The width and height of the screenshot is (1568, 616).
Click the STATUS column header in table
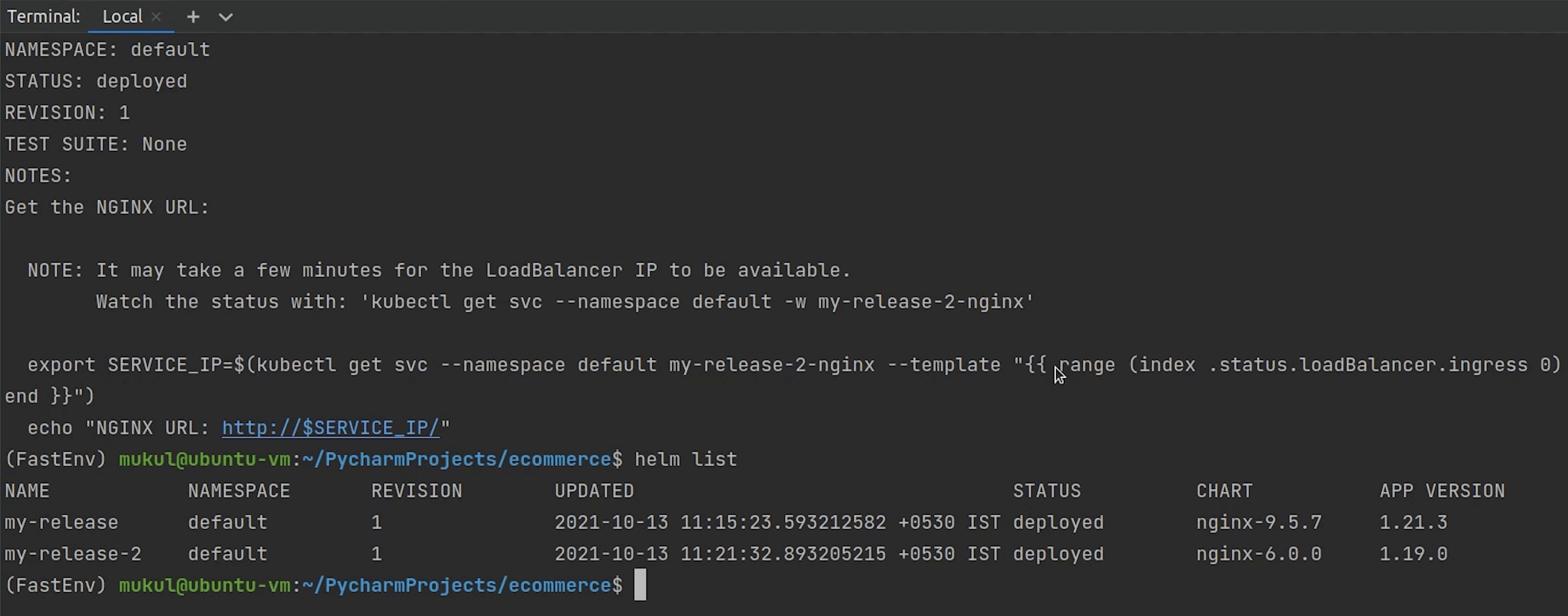pyautogui.click(x=1046, y=491)
